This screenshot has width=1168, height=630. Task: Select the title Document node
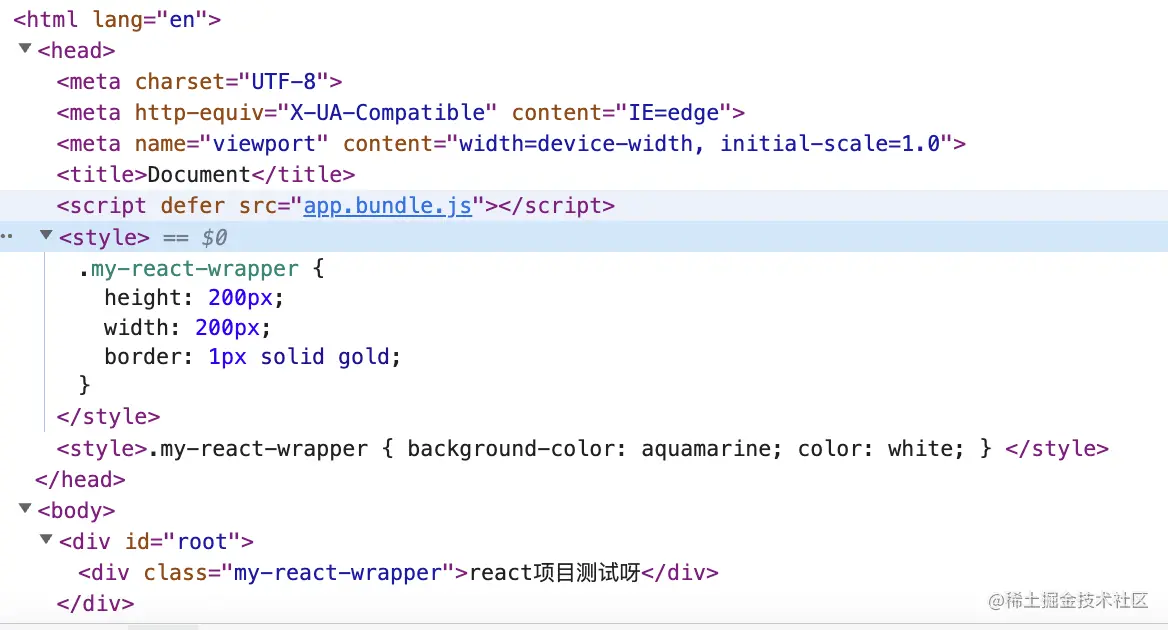[x=206, y=175]
